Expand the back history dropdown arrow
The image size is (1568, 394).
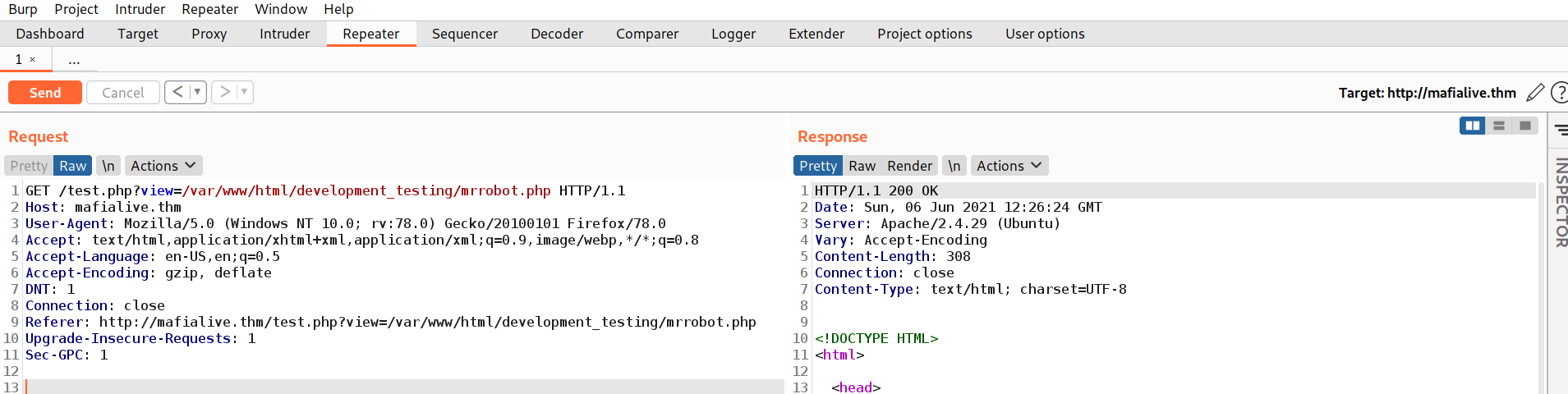coord(197,92)
